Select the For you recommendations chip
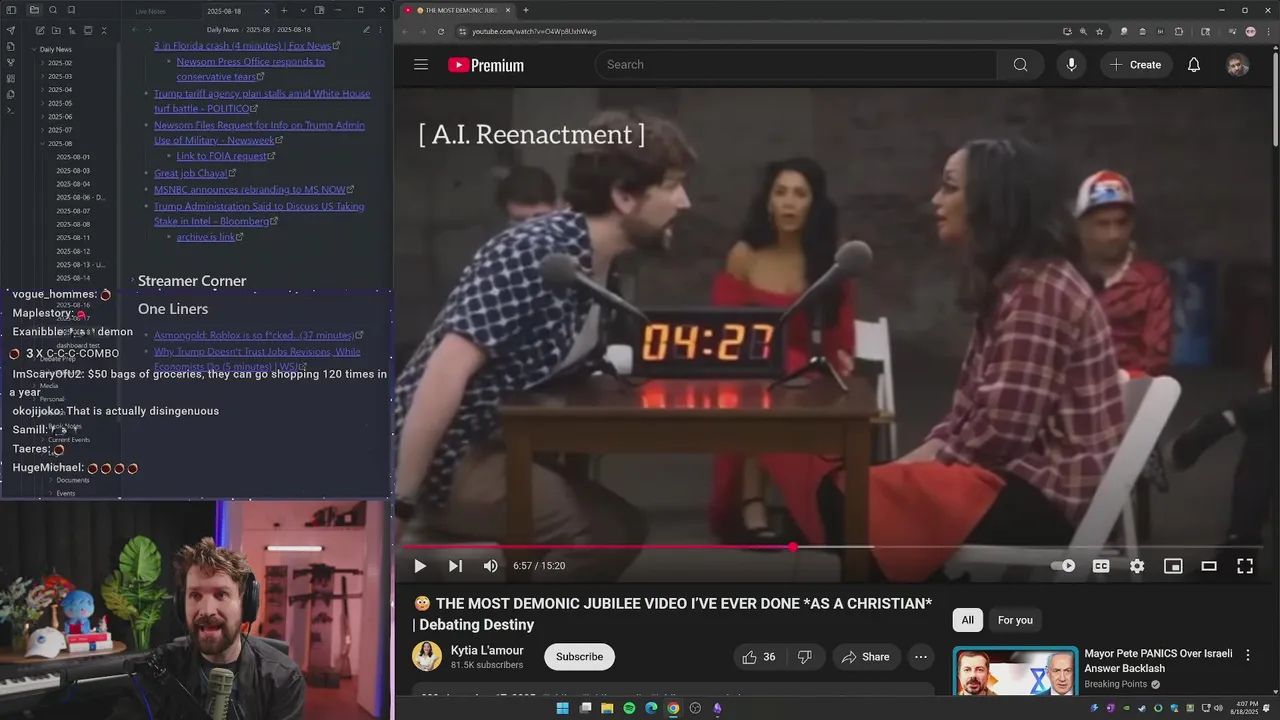 pyautogui.click(x=1015, y=620)
